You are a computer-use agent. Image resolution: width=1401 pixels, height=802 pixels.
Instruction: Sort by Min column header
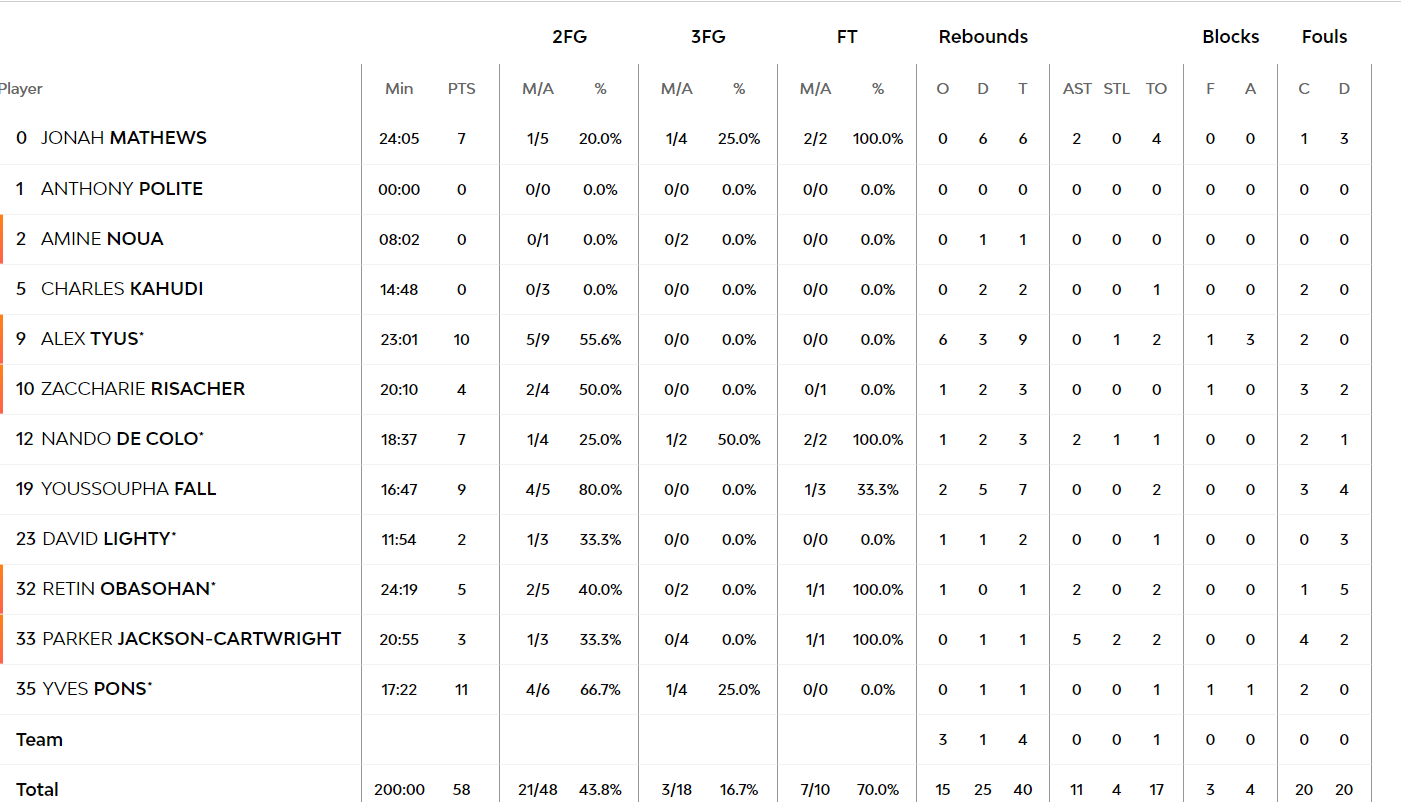click(x=399, y=89)
